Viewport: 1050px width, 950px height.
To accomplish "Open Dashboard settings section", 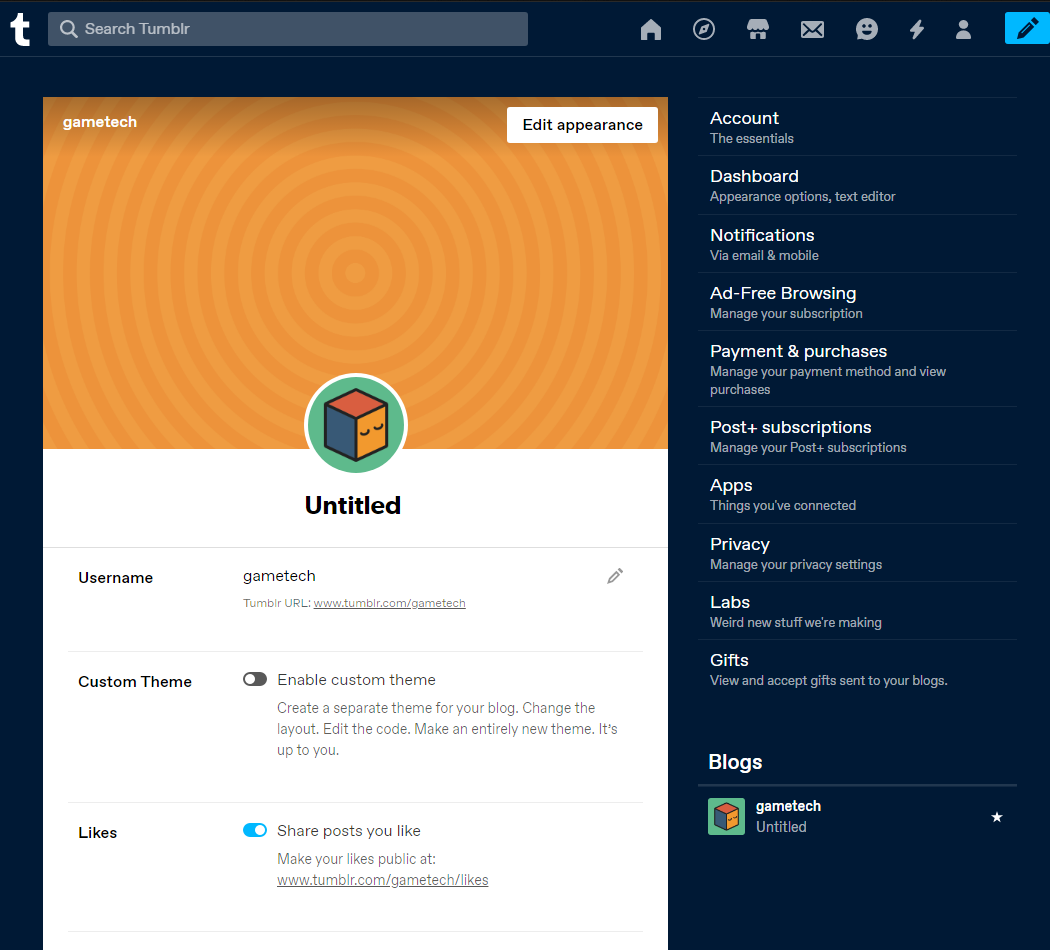I will pos(857,185).
